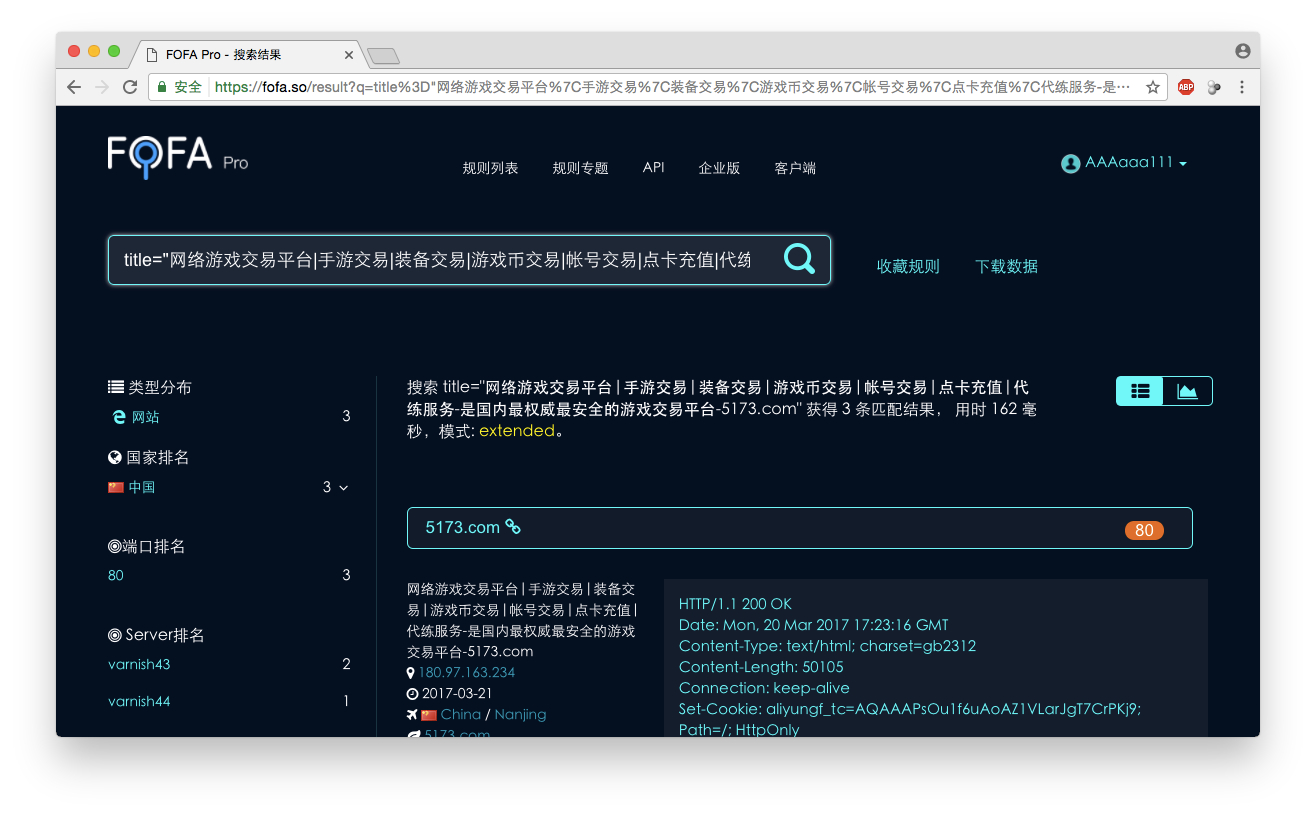Switch to list view of results
This screenshot has width=1316, height=817.
coord(1140,391)
